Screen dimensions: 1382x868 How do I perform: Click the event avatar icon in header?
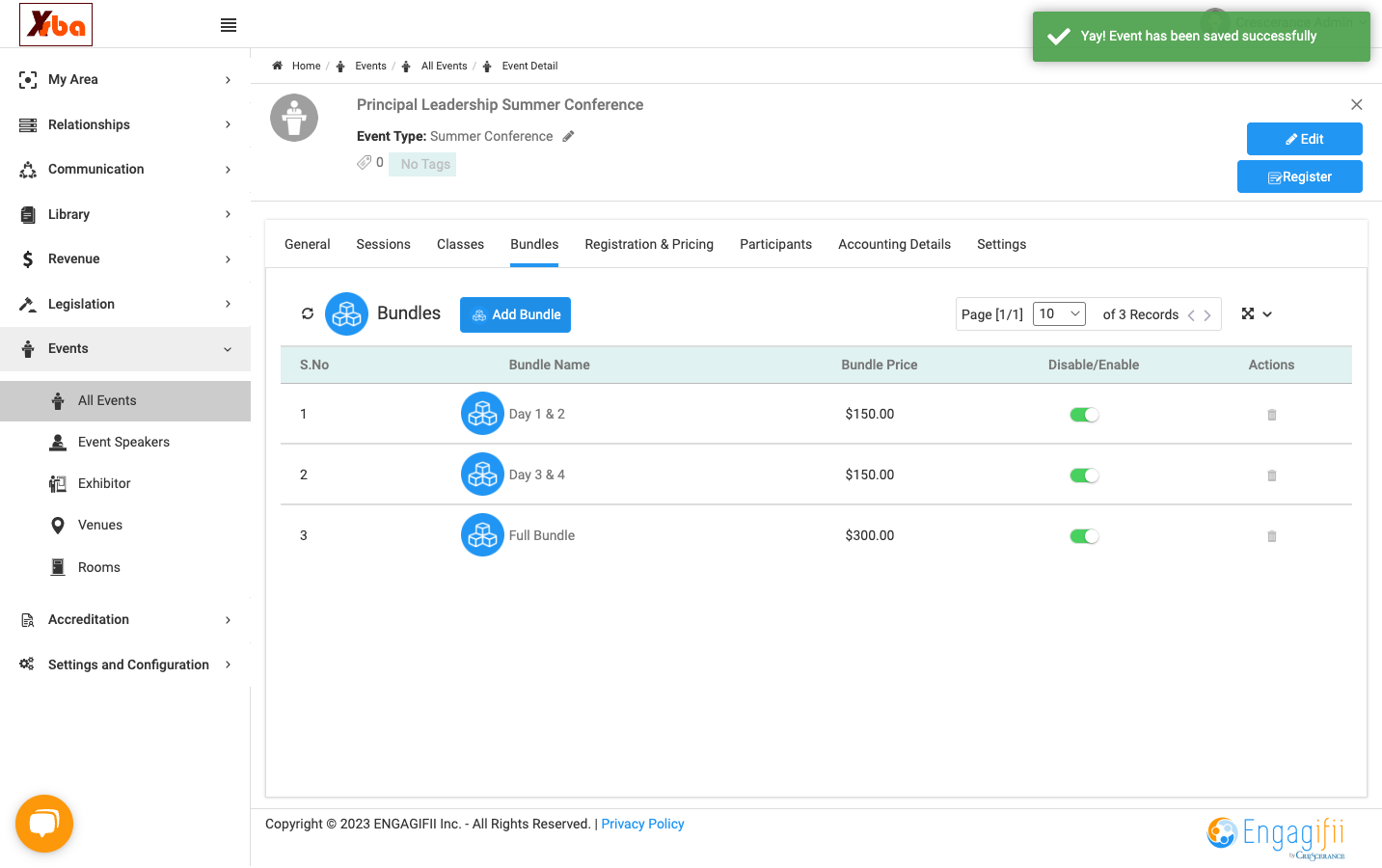click(294, 118)
